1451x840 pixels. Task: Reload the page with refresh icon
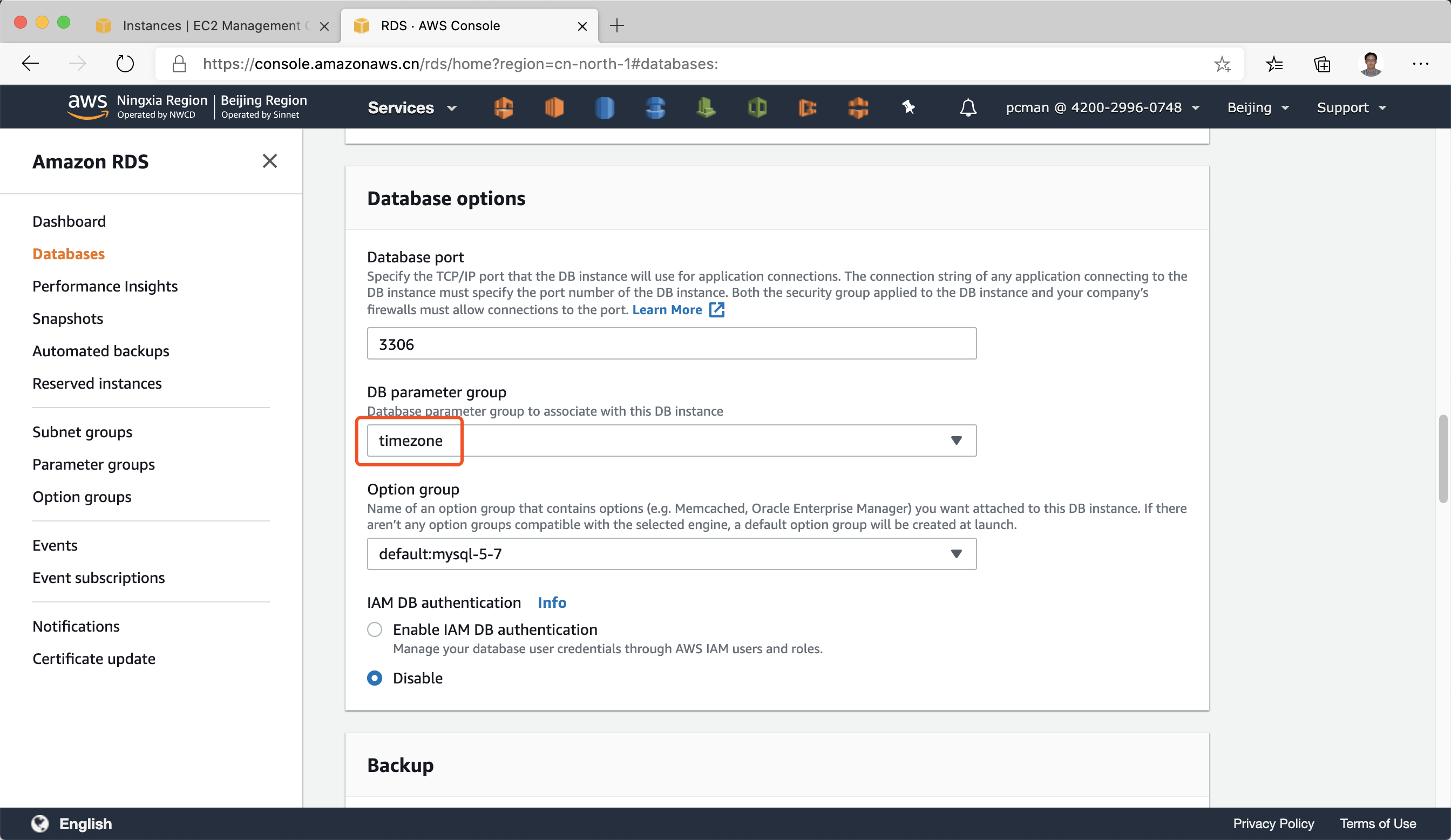tap(124, 63)
